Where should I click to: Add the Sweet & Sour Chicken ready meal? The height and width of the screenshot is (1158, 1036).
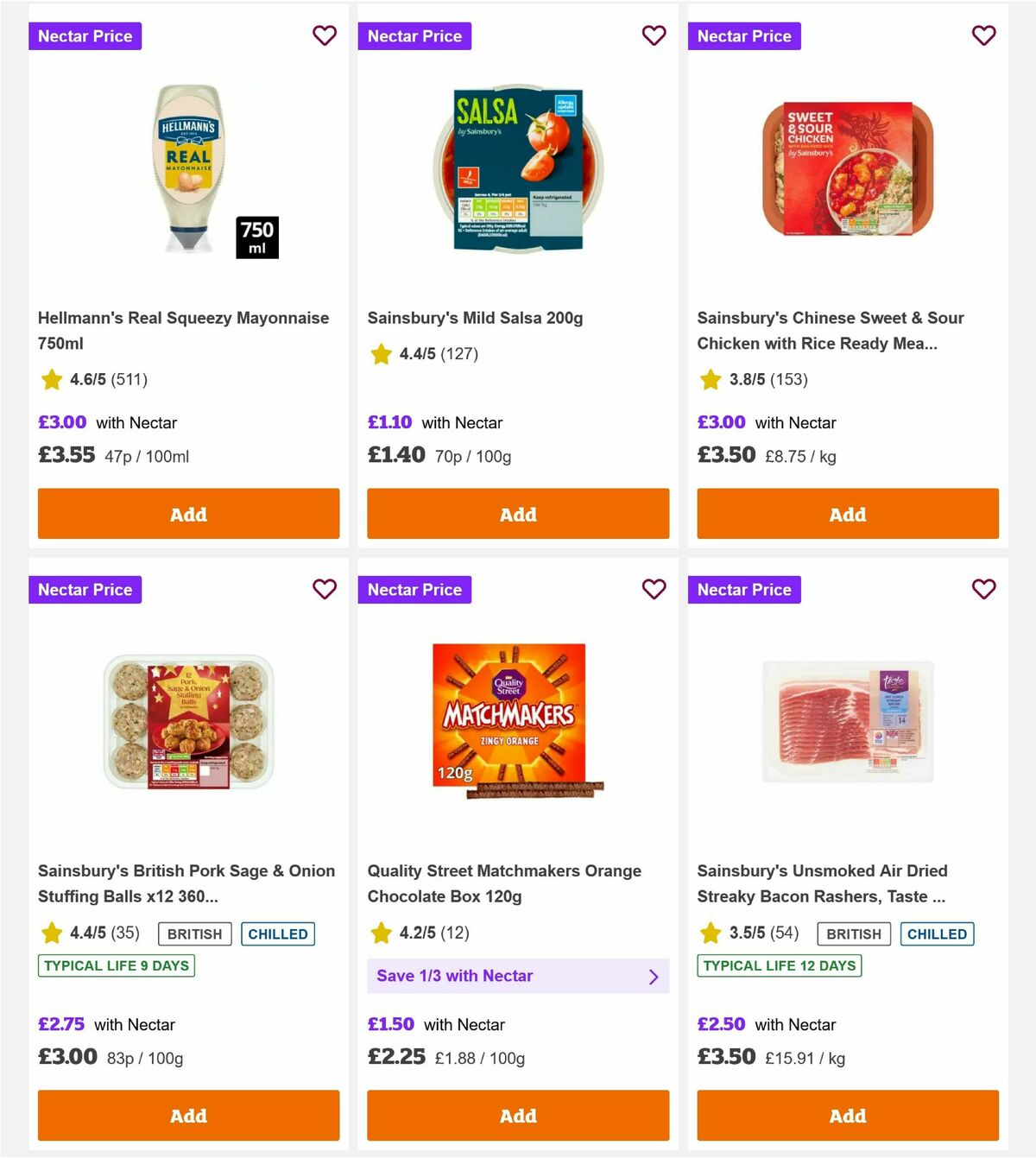tap(847, 514)
